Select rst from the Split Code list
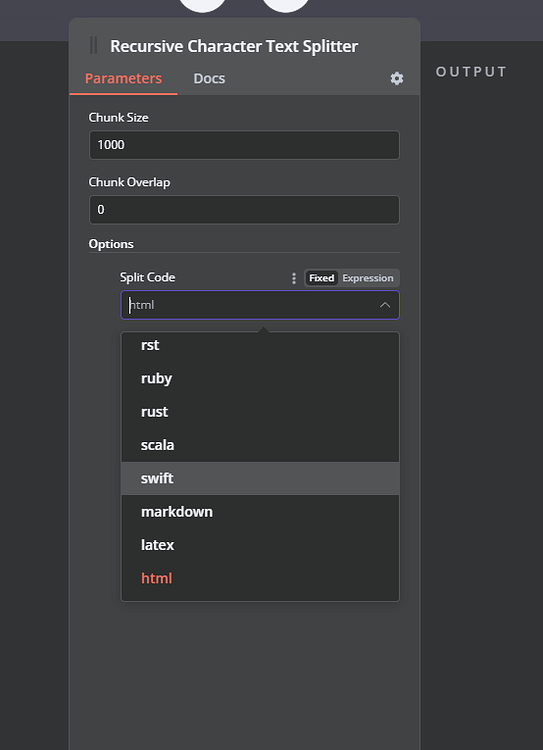543x750 pixels. click(260, 345)
